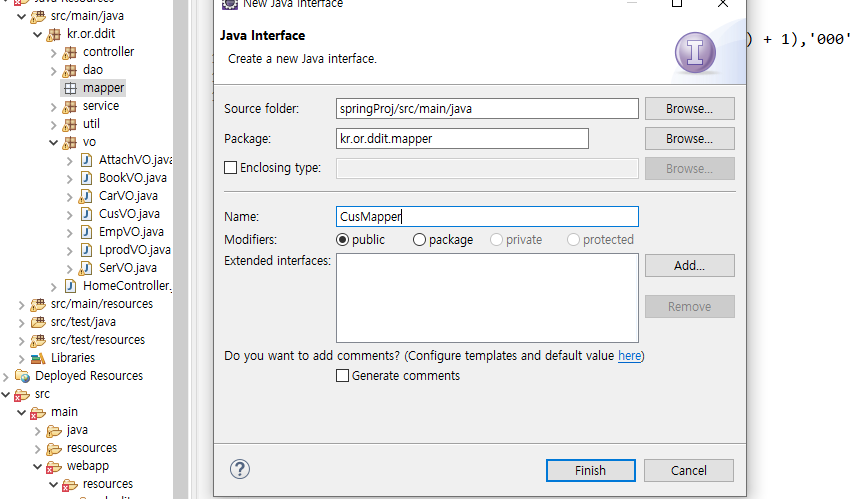Click the main folder icon under src
This screenshot has width=853, height=499.
click(x=38, y=412)
